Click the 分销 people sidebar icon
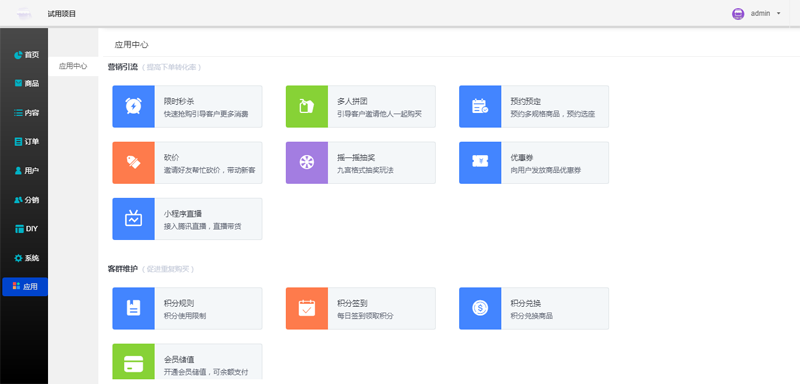 (x=18, y=200)
